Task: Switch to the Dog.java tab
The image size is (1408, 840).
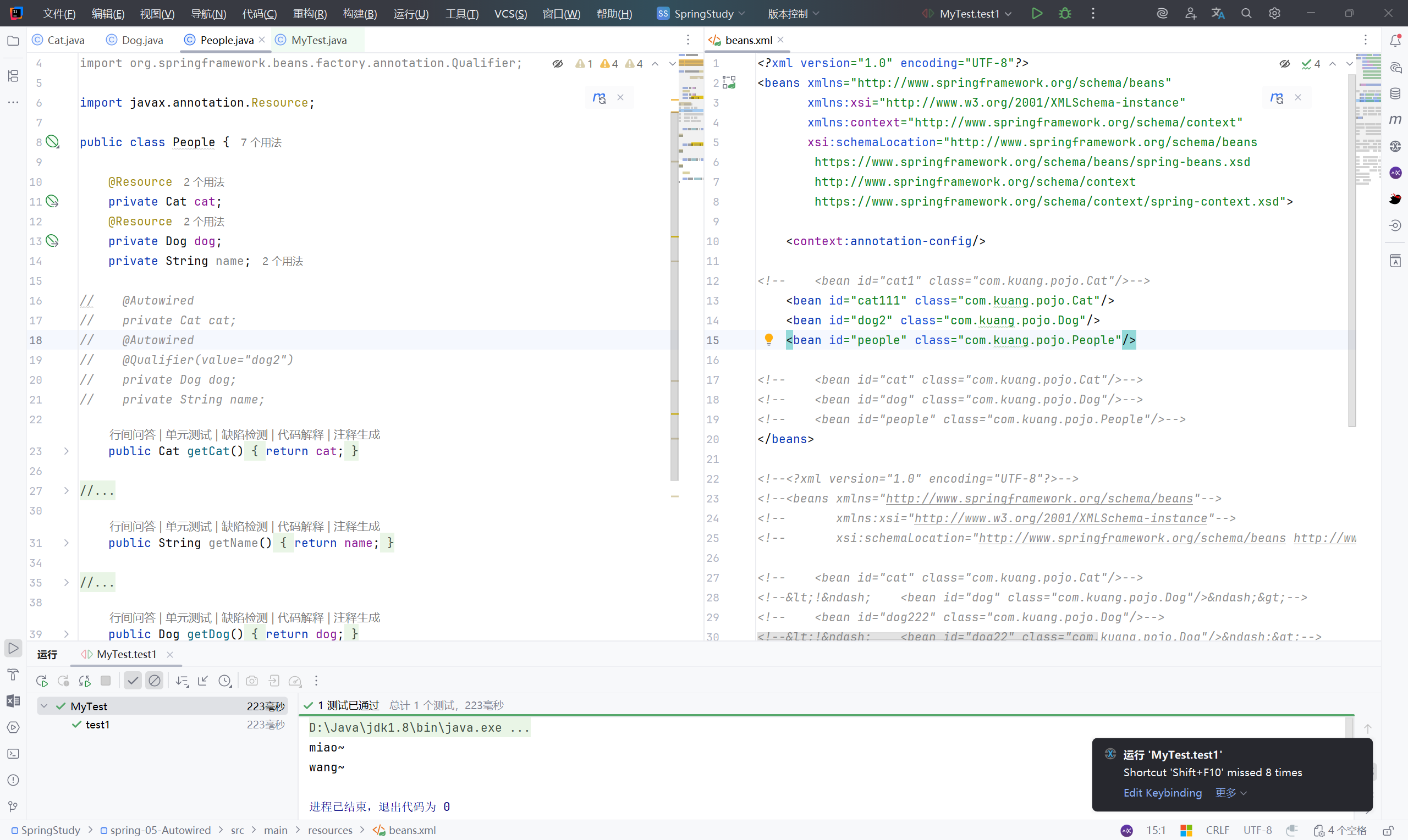Action: pos(142,40)
